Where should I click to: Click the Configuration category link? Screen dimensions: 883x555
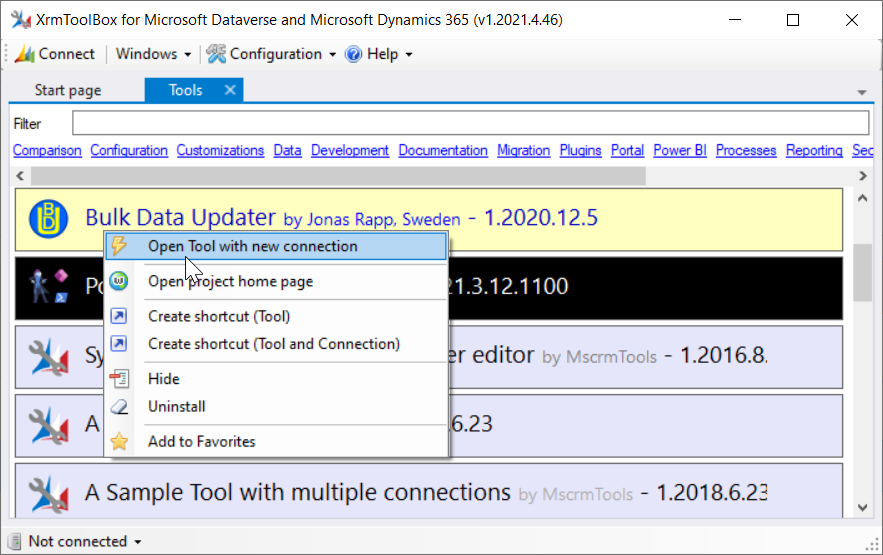click(x=129, y=150)
